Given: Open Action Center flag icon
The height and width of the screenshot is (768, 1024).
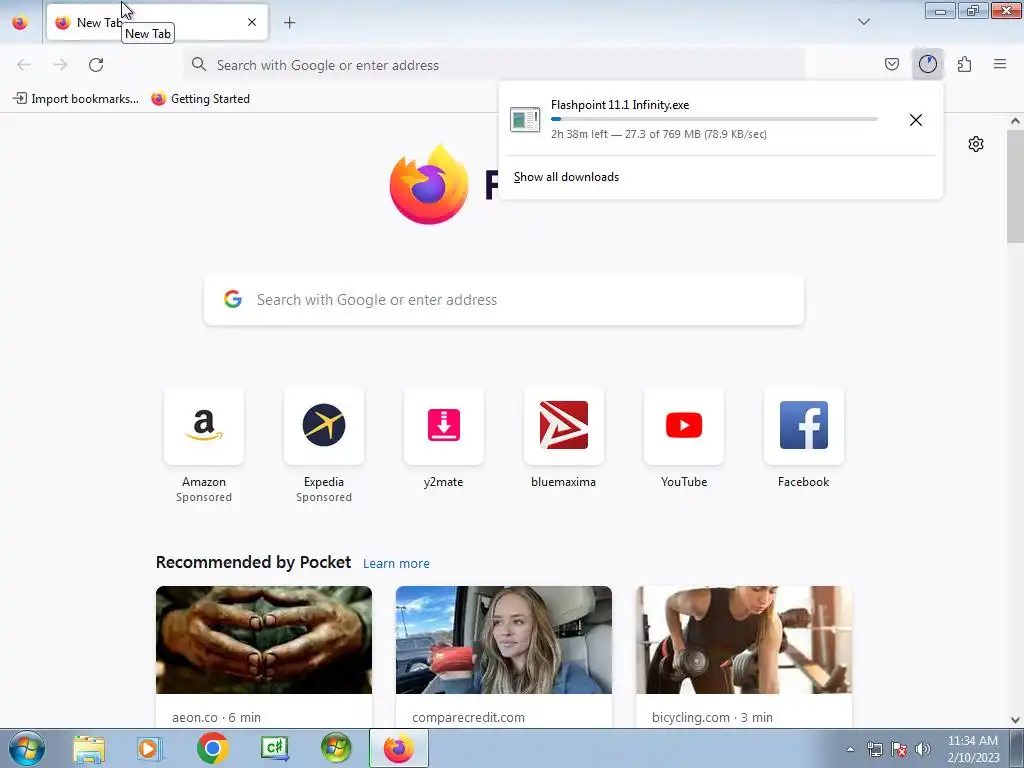Looking at the screenshot, I should (899, 749).
